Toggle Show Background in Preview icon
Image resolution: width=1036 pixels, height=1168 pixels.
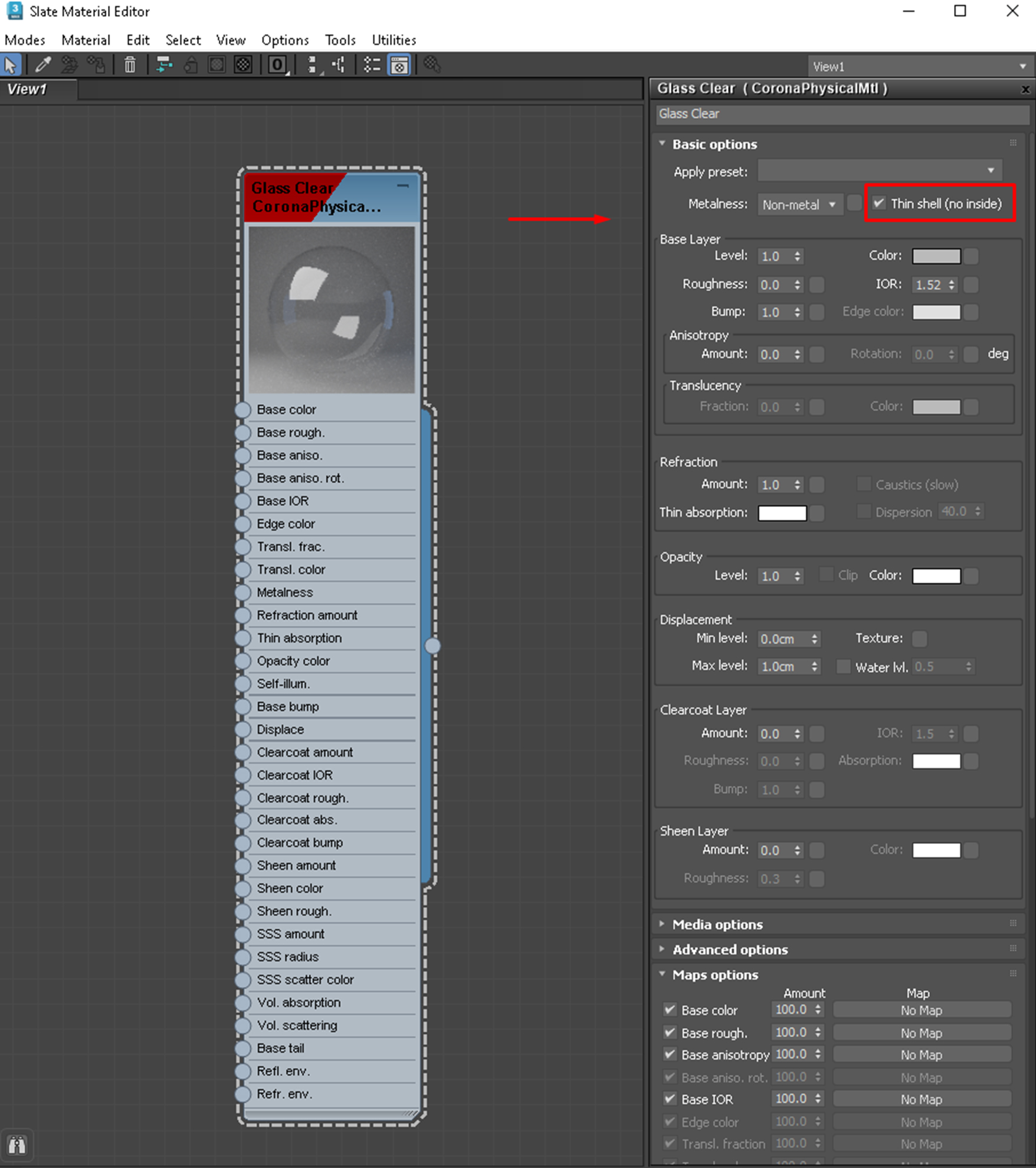click(x=243, y=65)
